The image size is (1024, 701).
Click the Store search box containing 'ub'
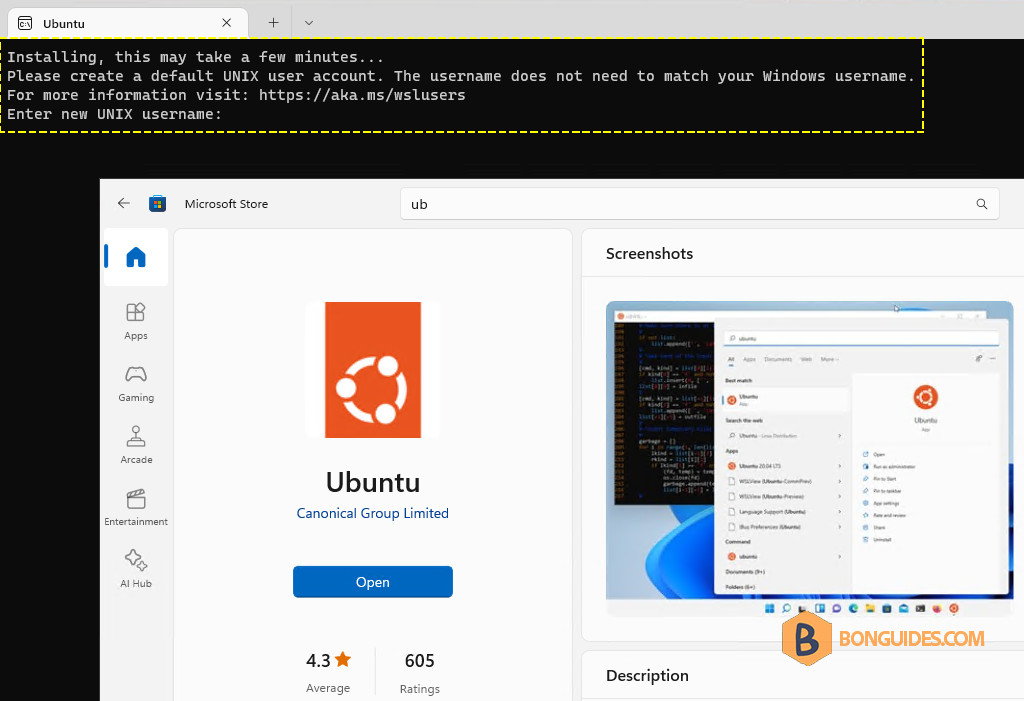click(x=699, y=204)
